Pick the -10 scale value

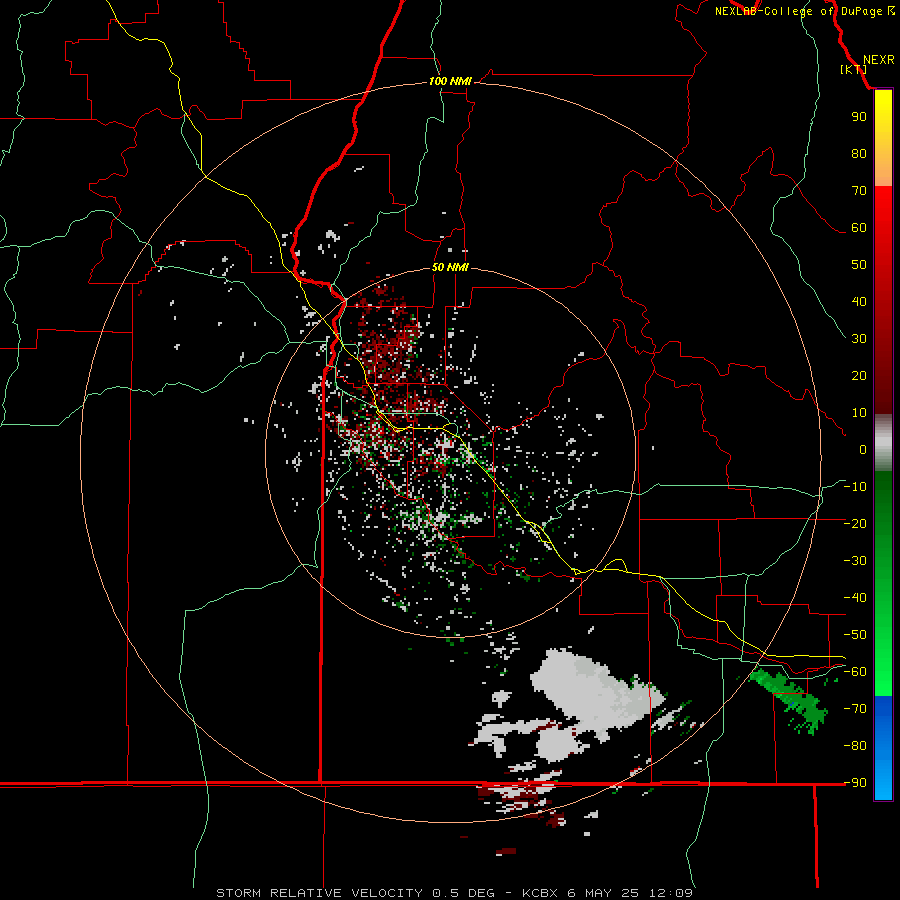855,487
